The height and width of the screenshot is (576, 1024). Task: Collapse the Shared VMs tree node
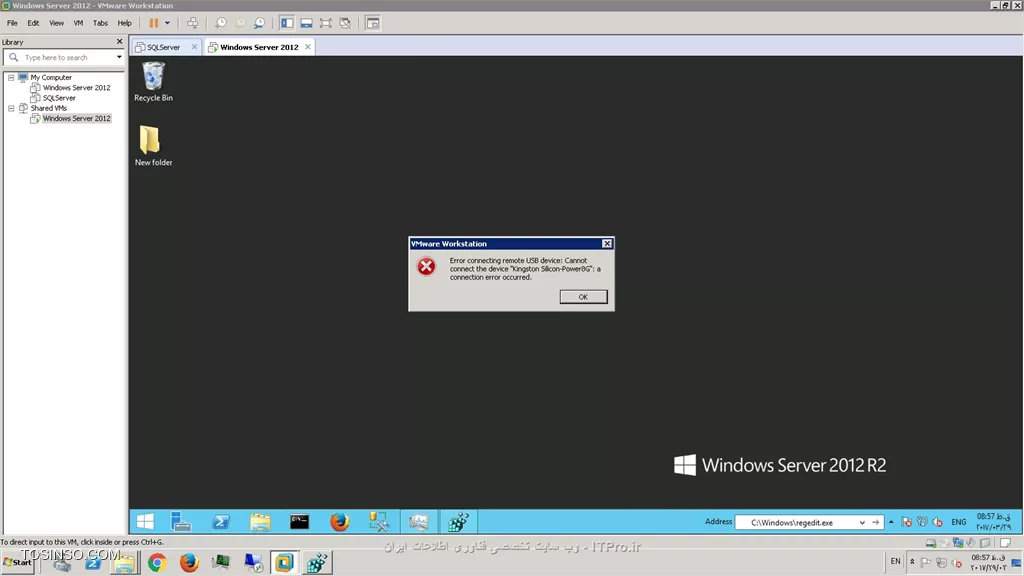11,108
